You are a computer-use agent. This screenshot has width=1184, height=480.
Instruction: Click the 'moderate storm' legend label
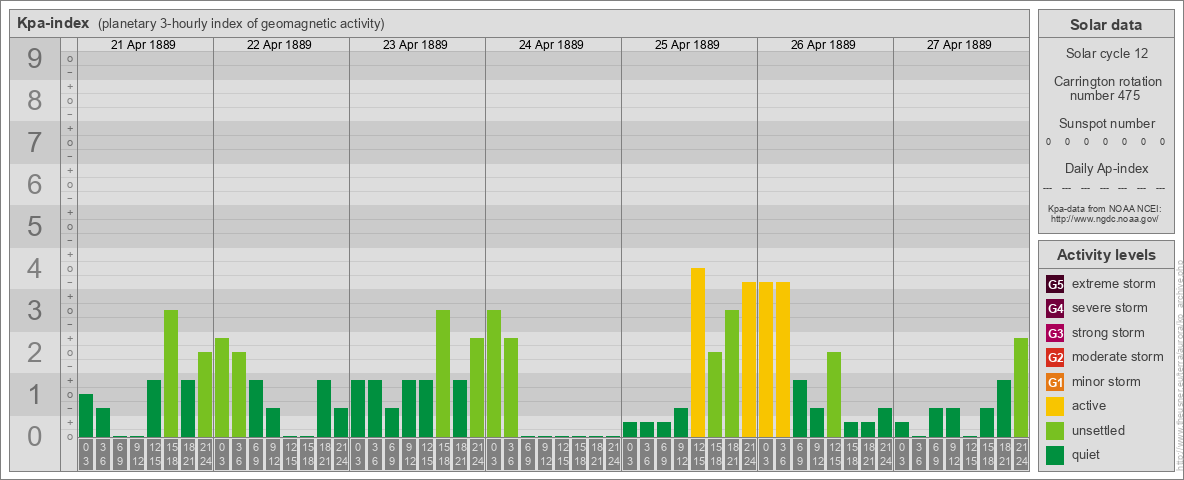[x=1118, y=357]
